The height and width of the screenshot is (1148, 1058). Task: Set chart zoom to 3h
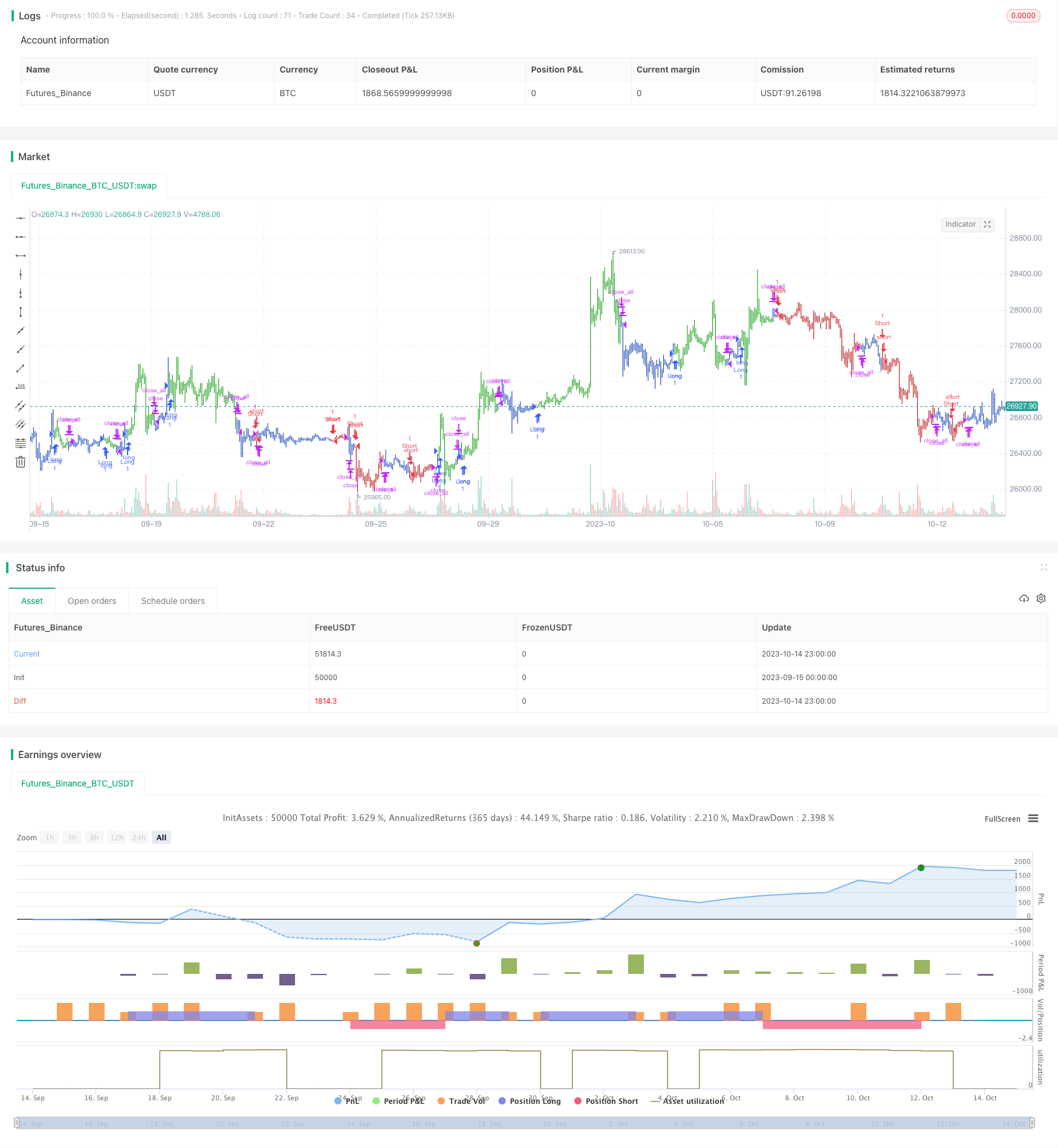[72, 837]
